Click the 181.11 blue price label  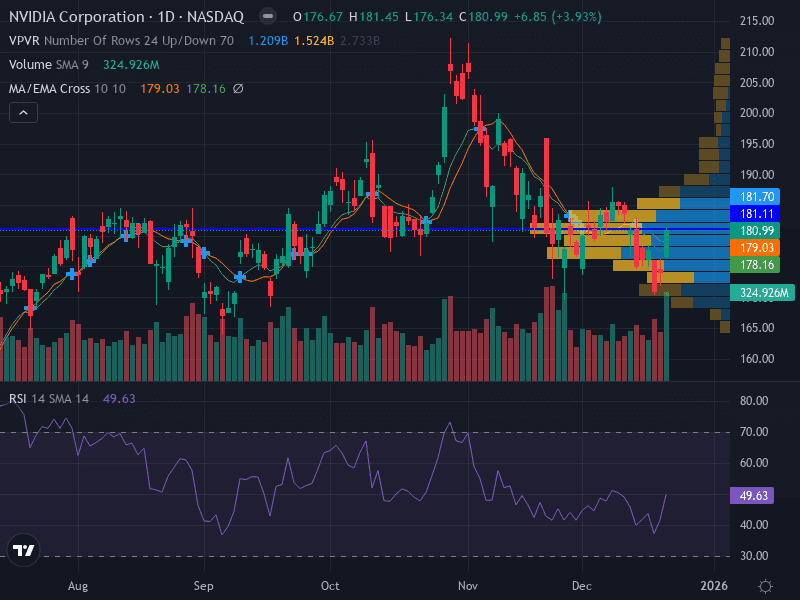coord(755,214)
